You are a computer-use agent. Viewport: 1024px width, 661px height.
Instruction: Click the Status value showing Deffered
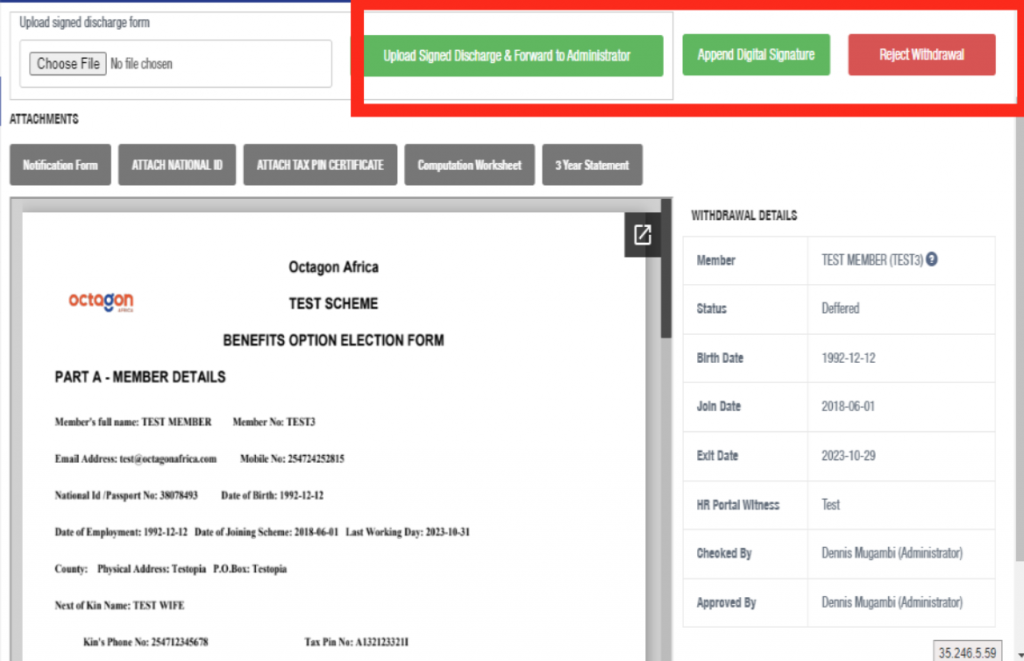click(x=839, y=309)
